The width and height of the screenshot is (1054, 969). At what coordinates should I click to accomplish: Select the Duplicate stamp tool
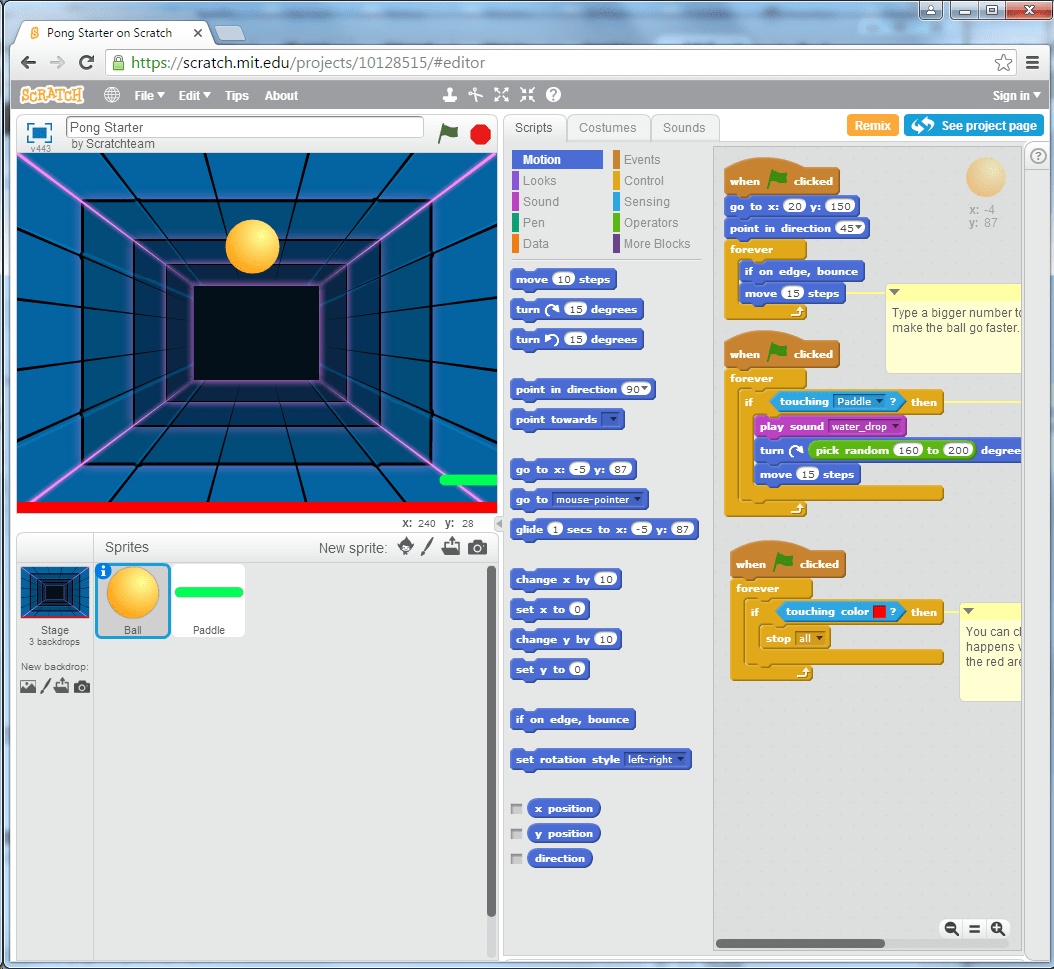[450, 95]
